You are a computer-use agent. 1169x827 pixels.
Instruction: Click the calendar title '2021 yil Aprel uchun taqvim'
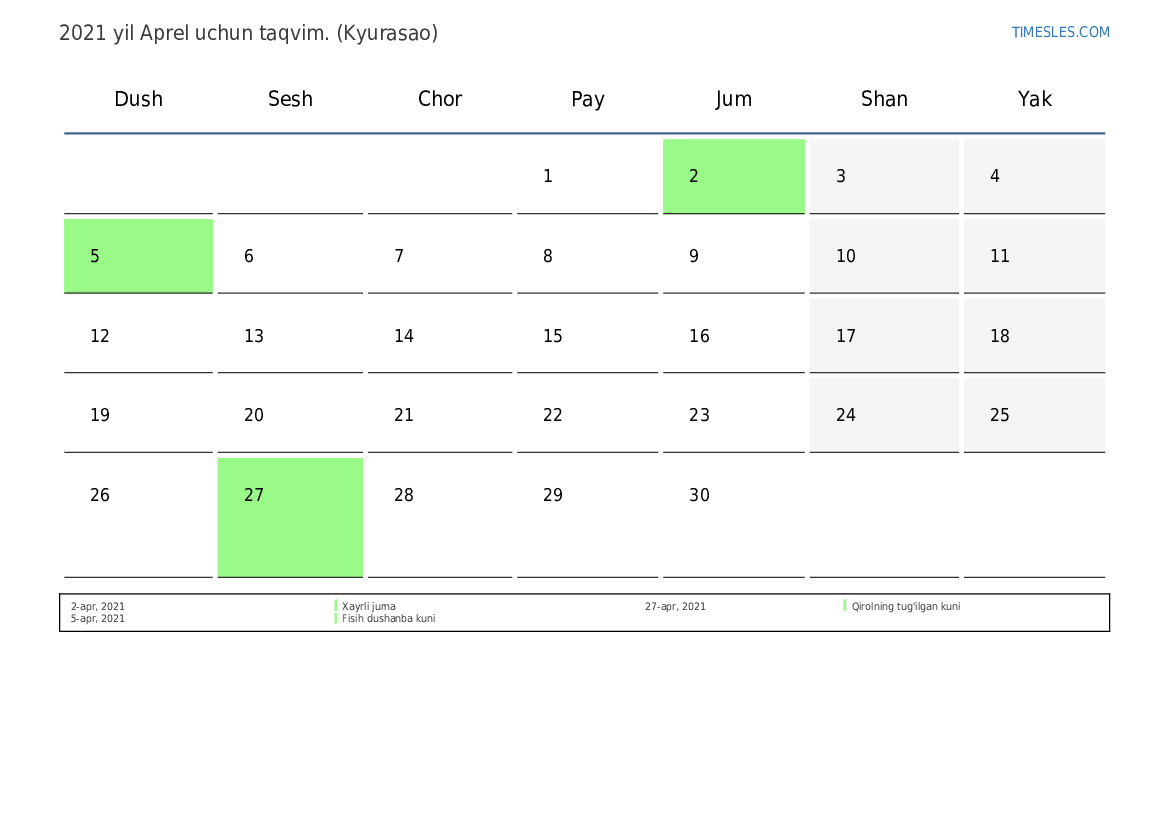[248, 34]
